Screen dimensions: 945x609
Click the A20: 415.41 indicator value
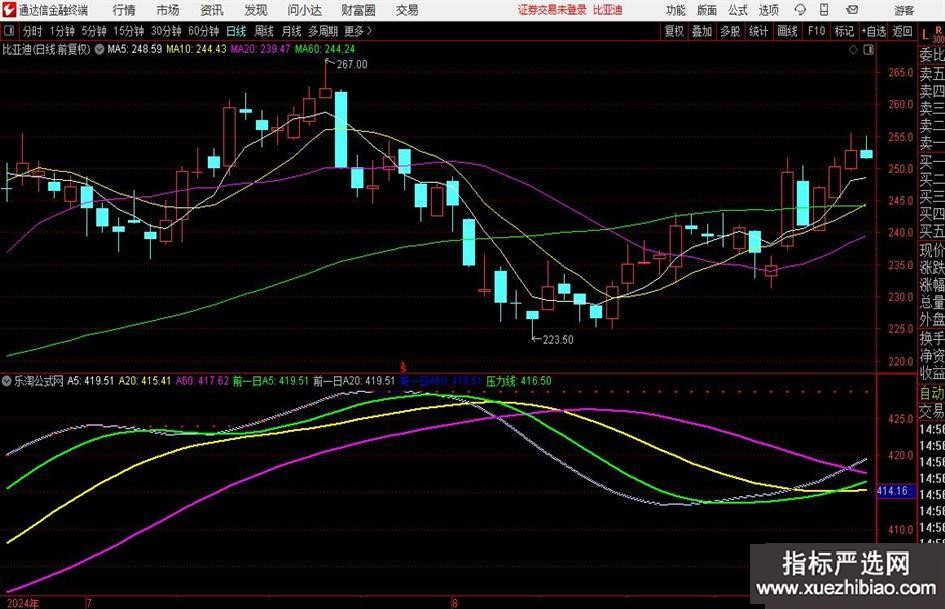click(145, 380)
